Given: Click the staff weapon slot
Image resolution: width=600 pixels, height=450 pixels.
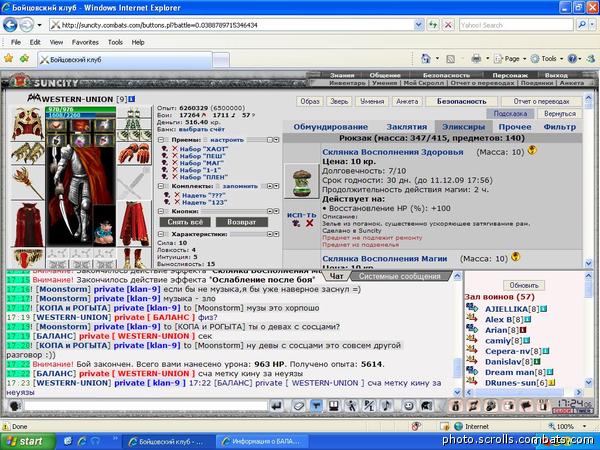Looking at the screenshot, I should pyautogui.click(x=27, y=183).
